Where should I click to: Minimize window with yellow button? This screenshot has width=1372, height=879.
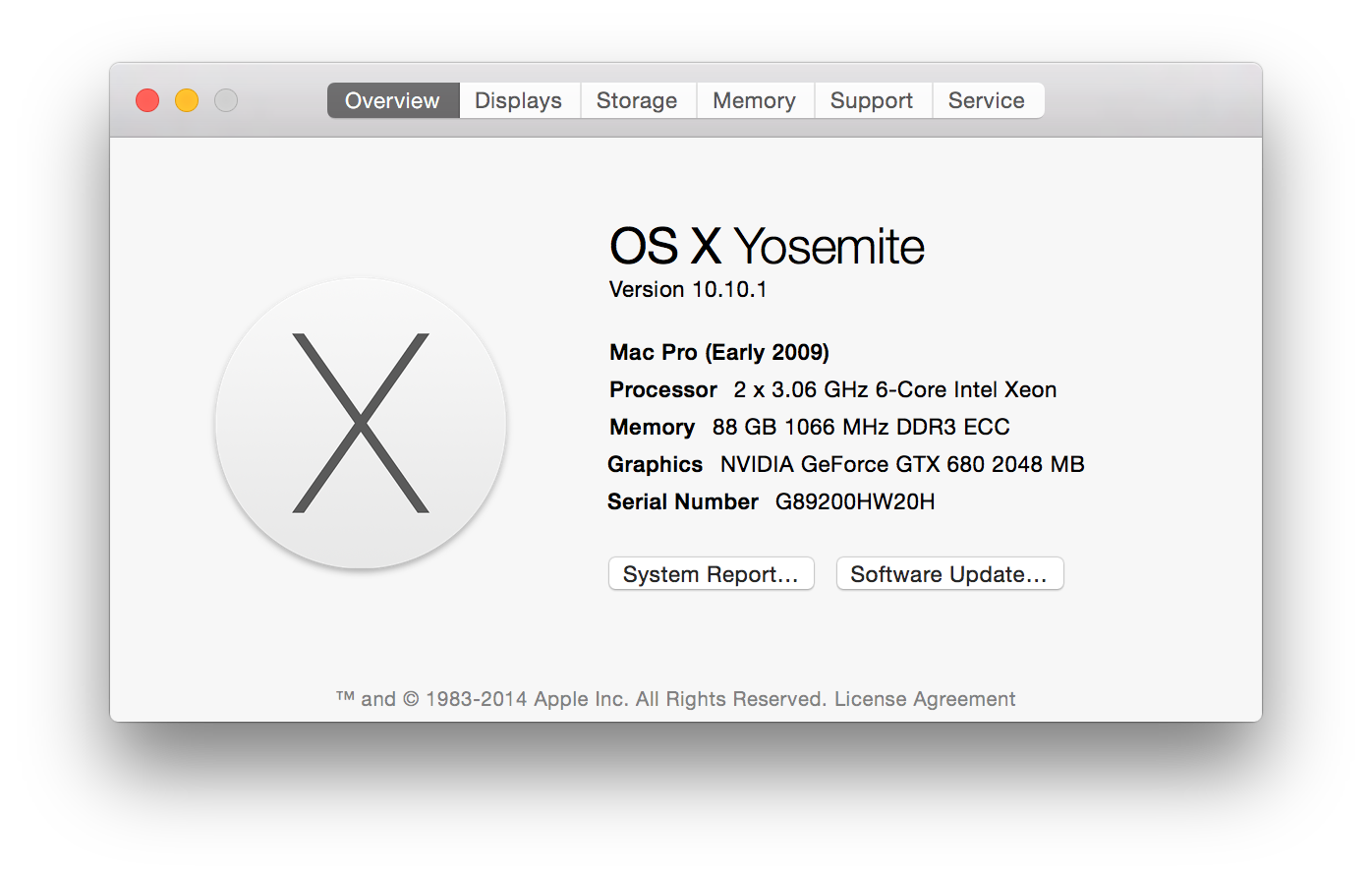pyautogui.click(x=187, y=100)
